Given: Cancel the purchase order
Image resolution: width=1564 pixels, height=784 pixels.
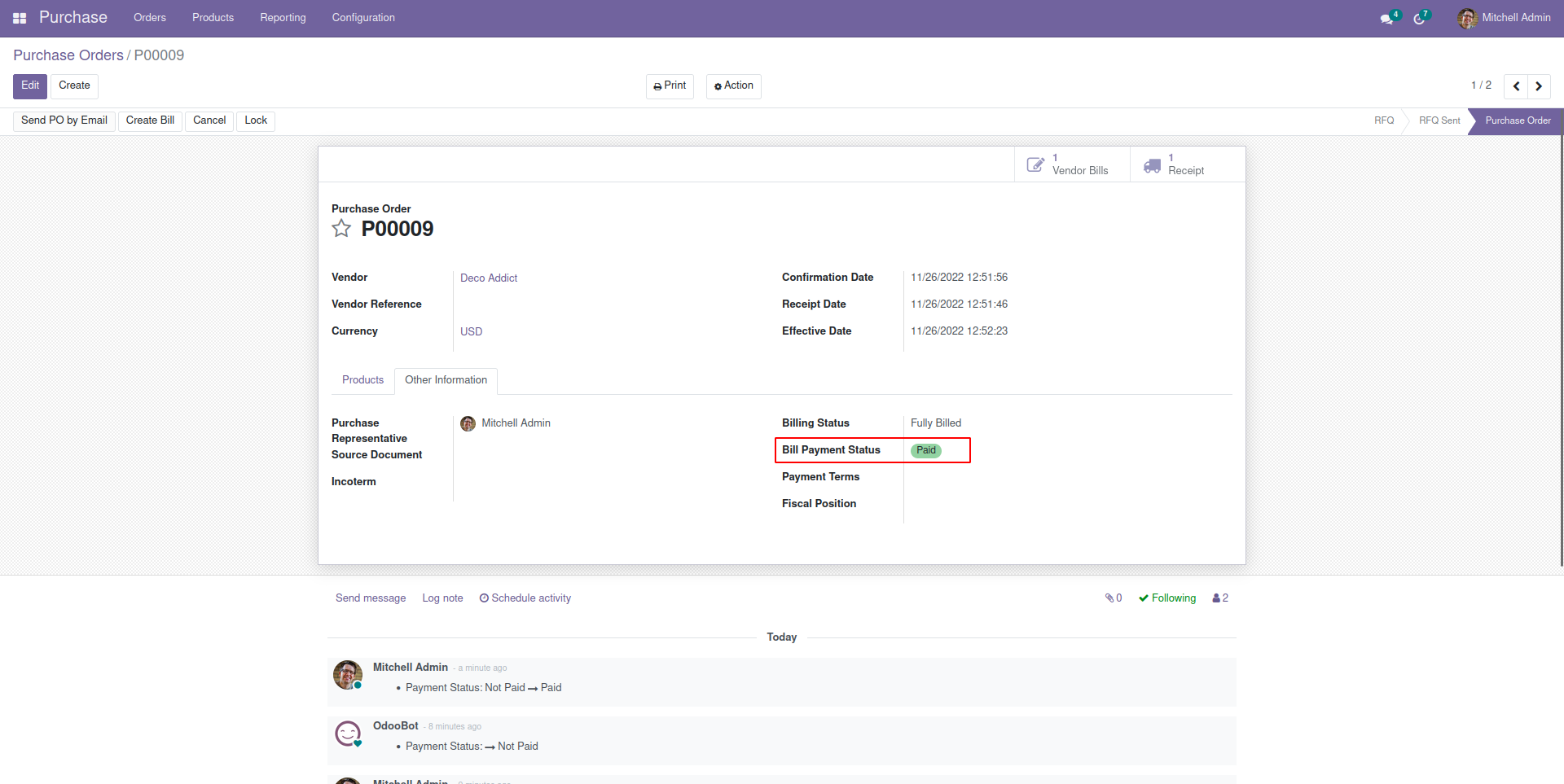Looking at the screenshot, I should 209,121.
